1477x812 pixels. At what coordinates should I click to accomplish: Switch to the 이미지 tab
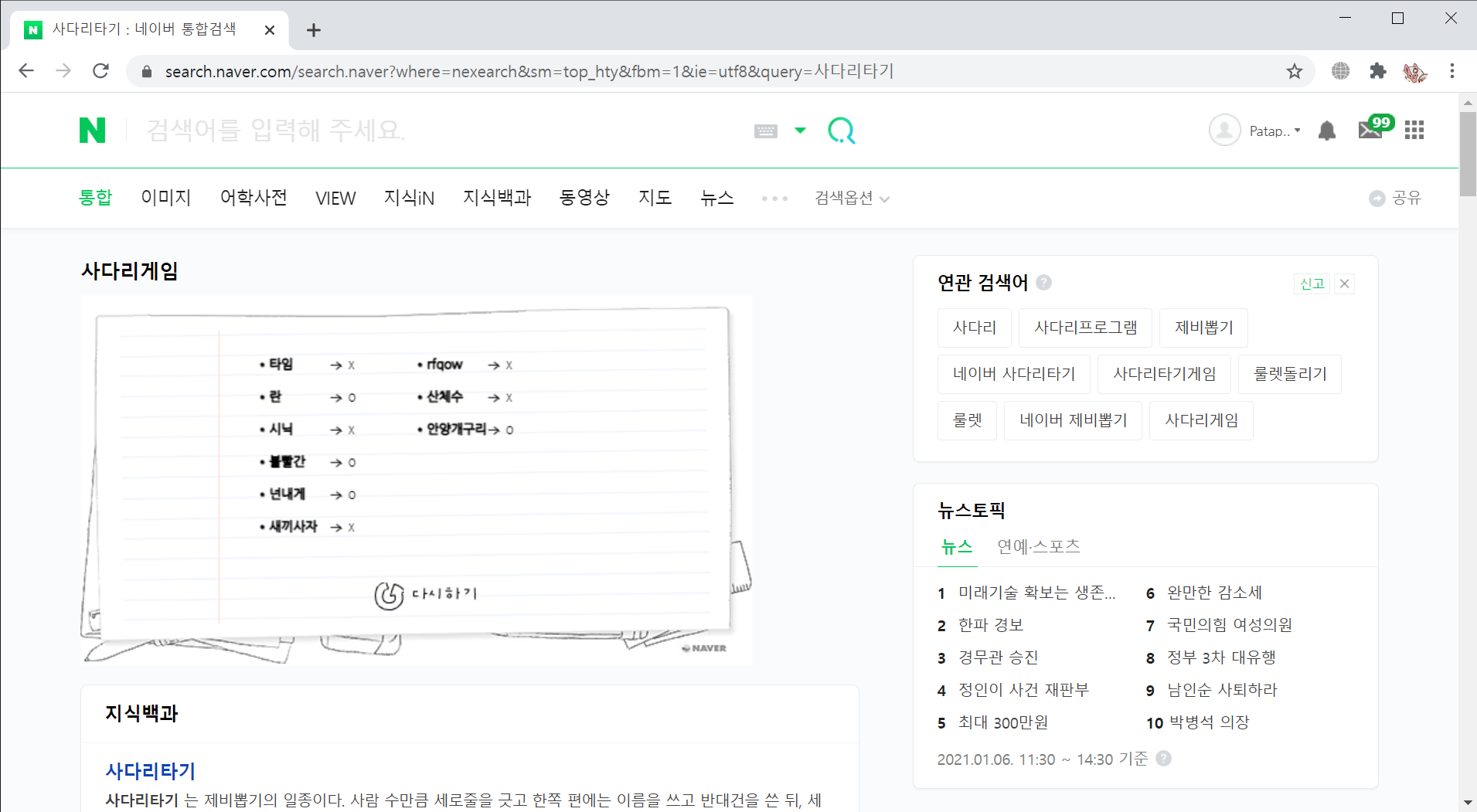pyautogui.click(x=165, y=198)
